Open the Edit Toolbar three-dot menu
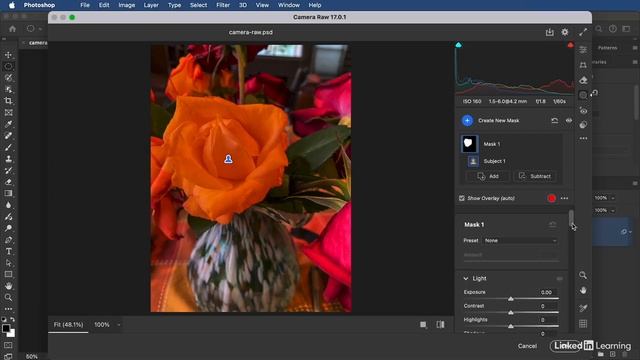The image size is (640, 360). [8, 309]
